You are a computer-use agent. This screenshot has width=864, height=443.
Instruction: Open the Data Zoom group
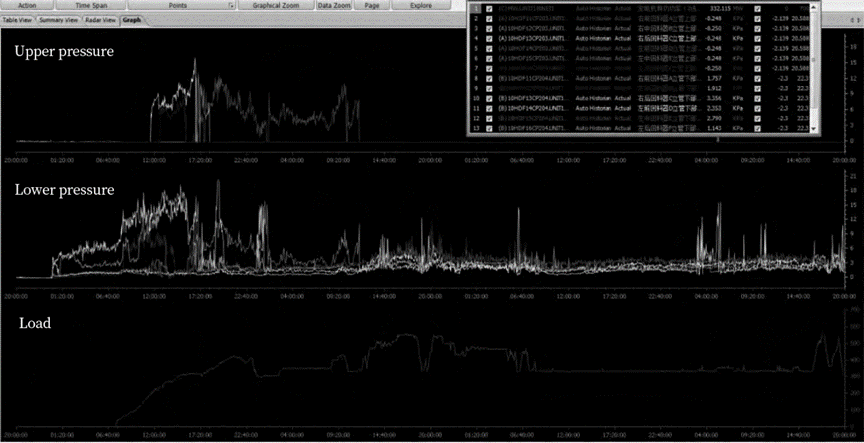pos(334,5)
